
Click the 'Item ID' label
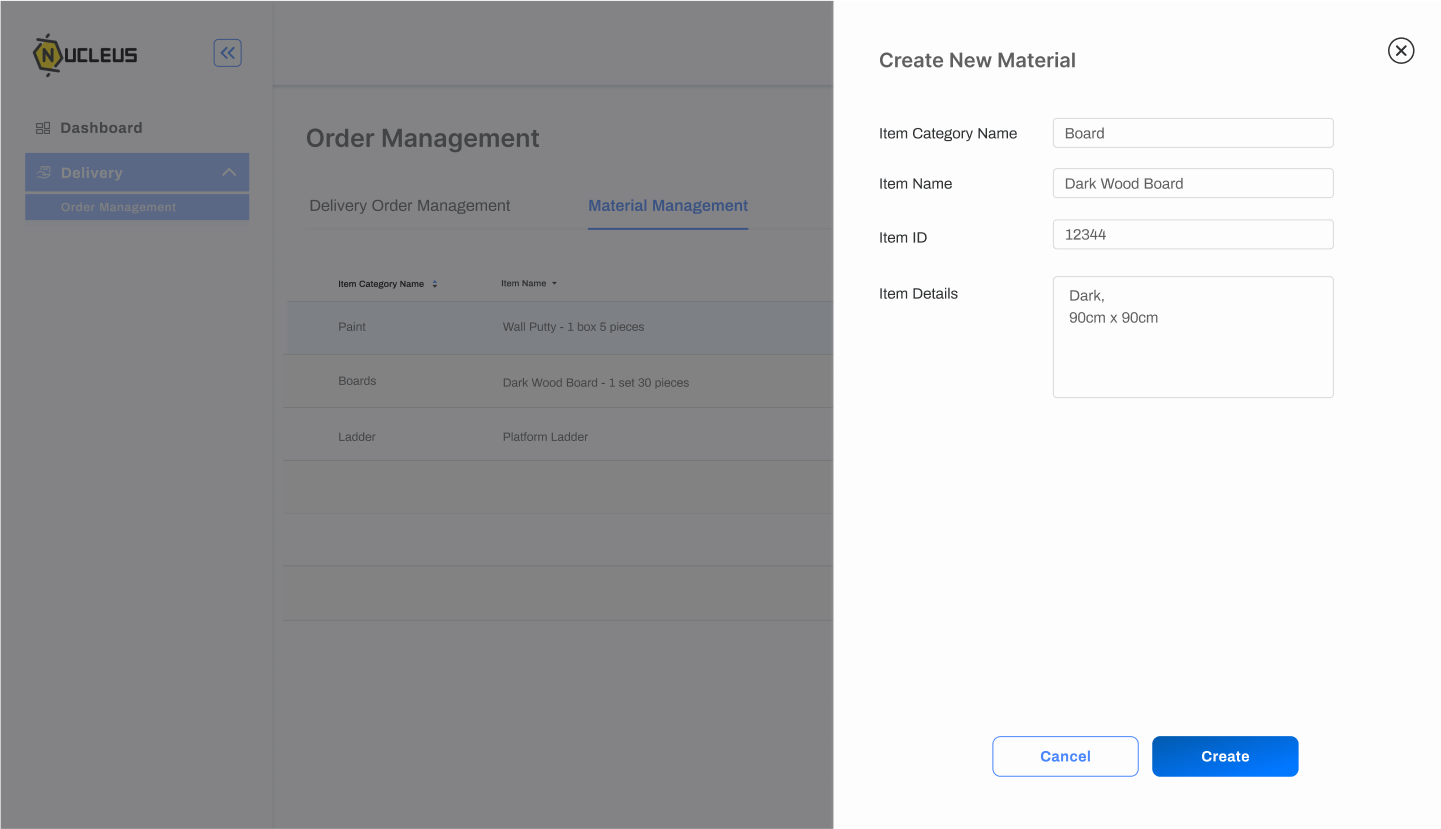pyautogui.click(x=903, y=237)
